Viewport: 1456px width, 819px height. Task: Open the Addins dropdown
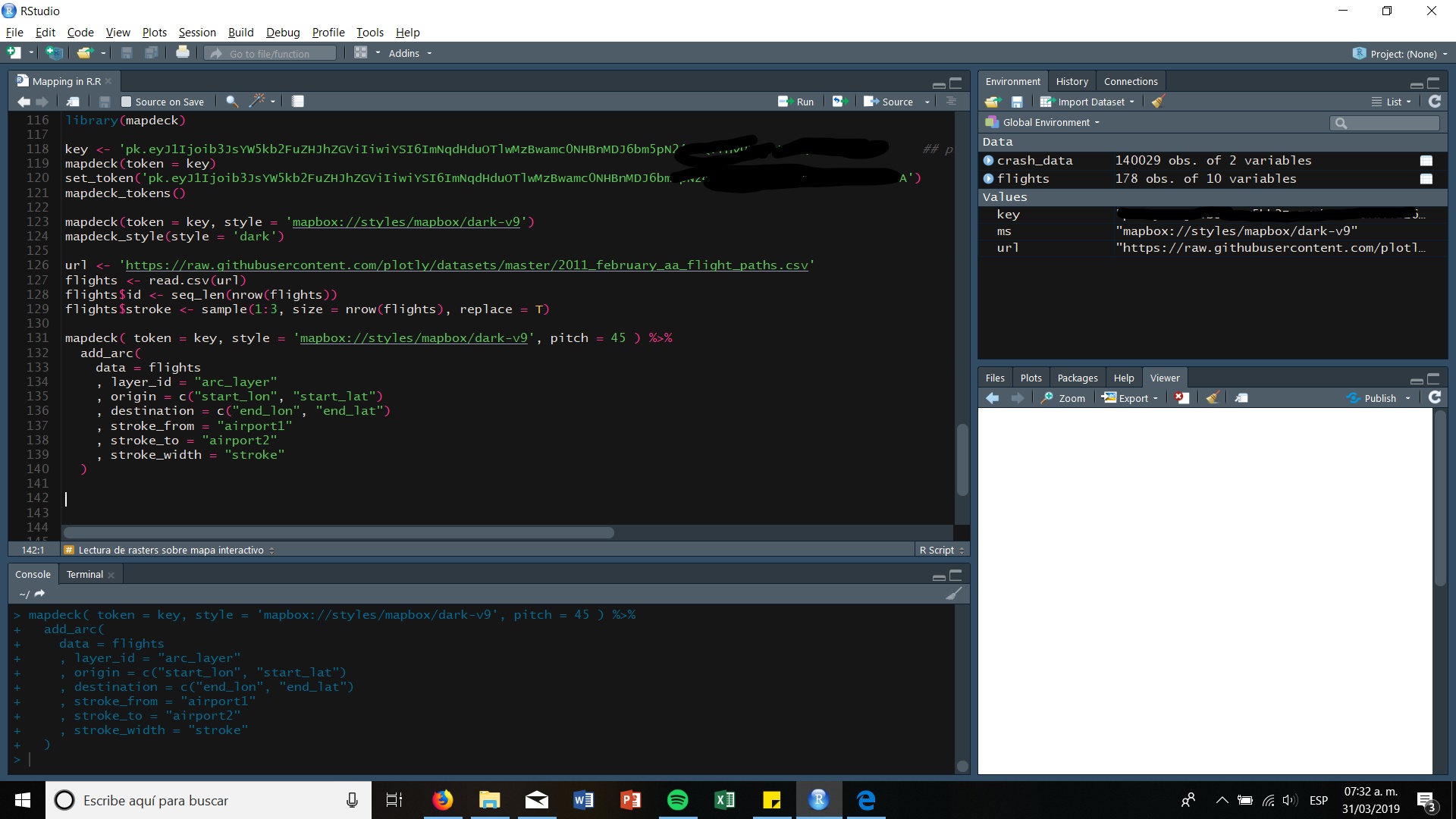pos(409,53)
